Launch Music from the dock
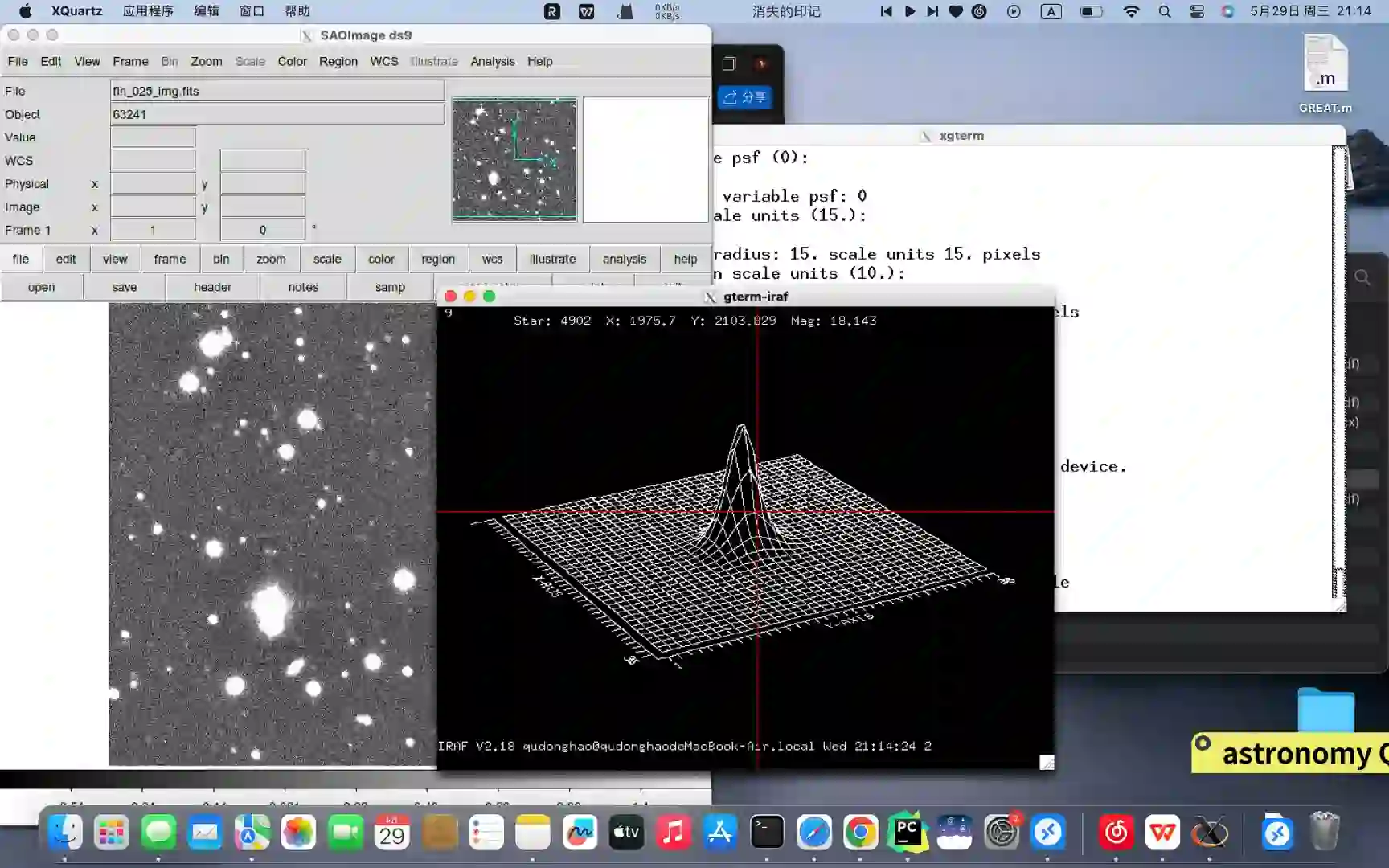 point(674,832)
